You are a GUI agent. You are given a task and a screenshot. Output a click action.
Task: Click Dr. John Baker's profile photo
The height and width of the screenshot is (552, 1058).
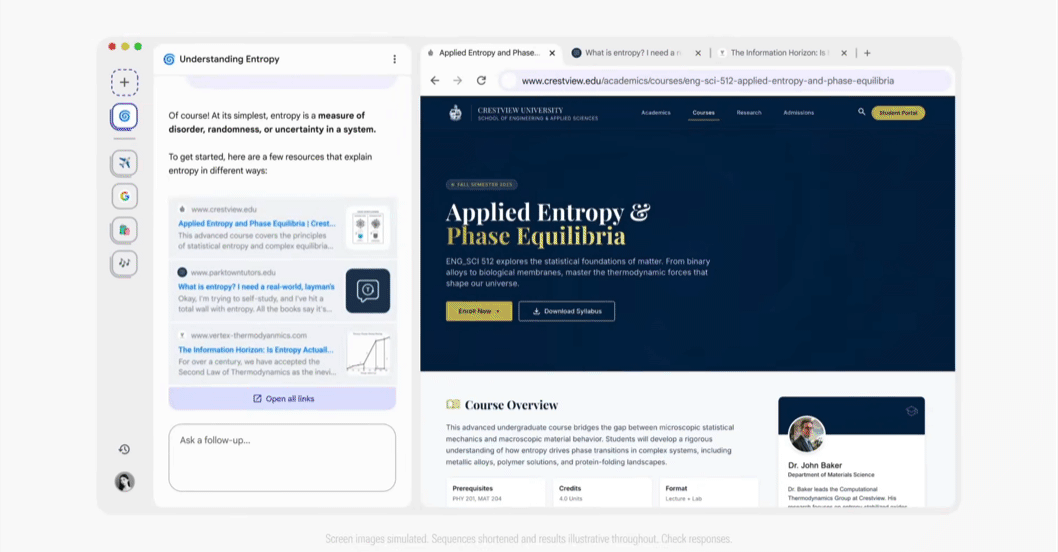coord(806,434)
